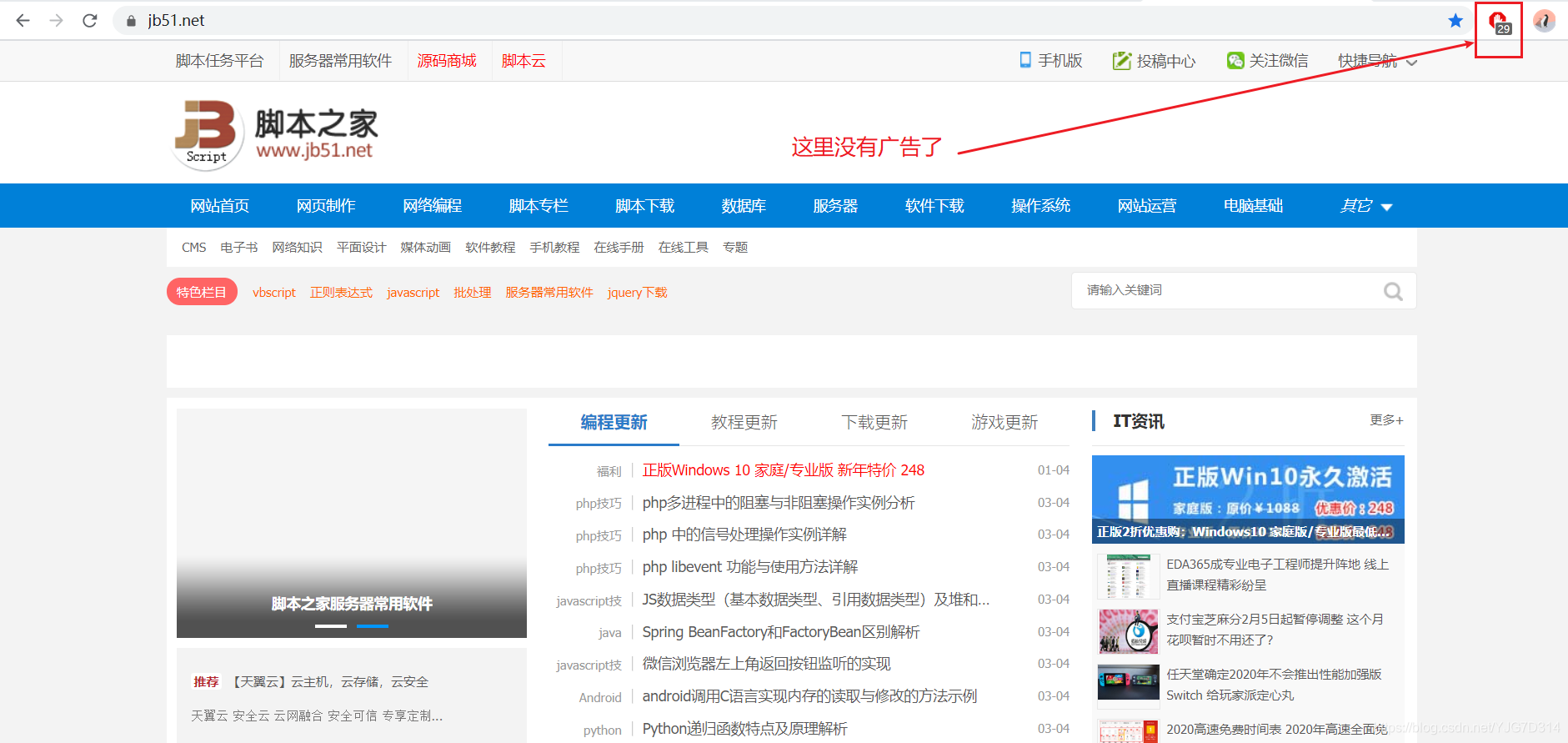
Task: Expand the 其它 navigation dropdown
Action: click(x=1365, y=206)
